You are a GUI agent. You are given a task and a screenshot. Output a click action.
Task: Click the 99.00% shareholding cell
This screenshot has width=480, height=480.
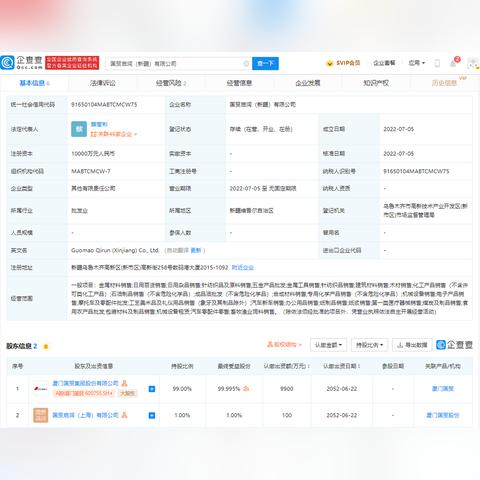[182, 389]
